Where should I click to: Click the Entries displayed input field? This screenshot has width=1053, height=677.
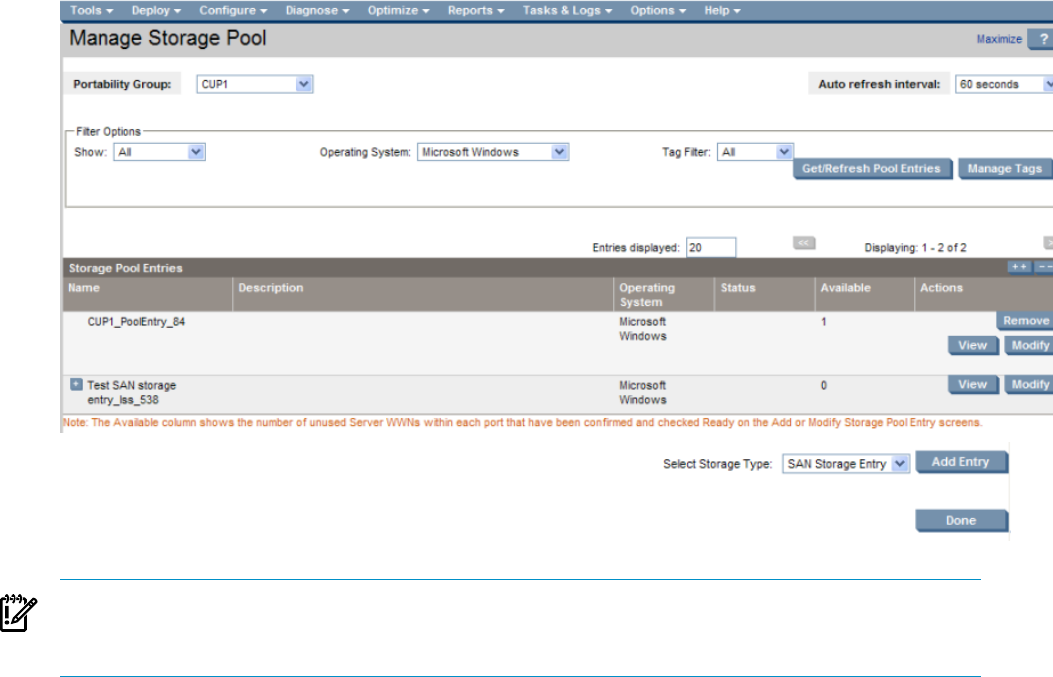711,247
